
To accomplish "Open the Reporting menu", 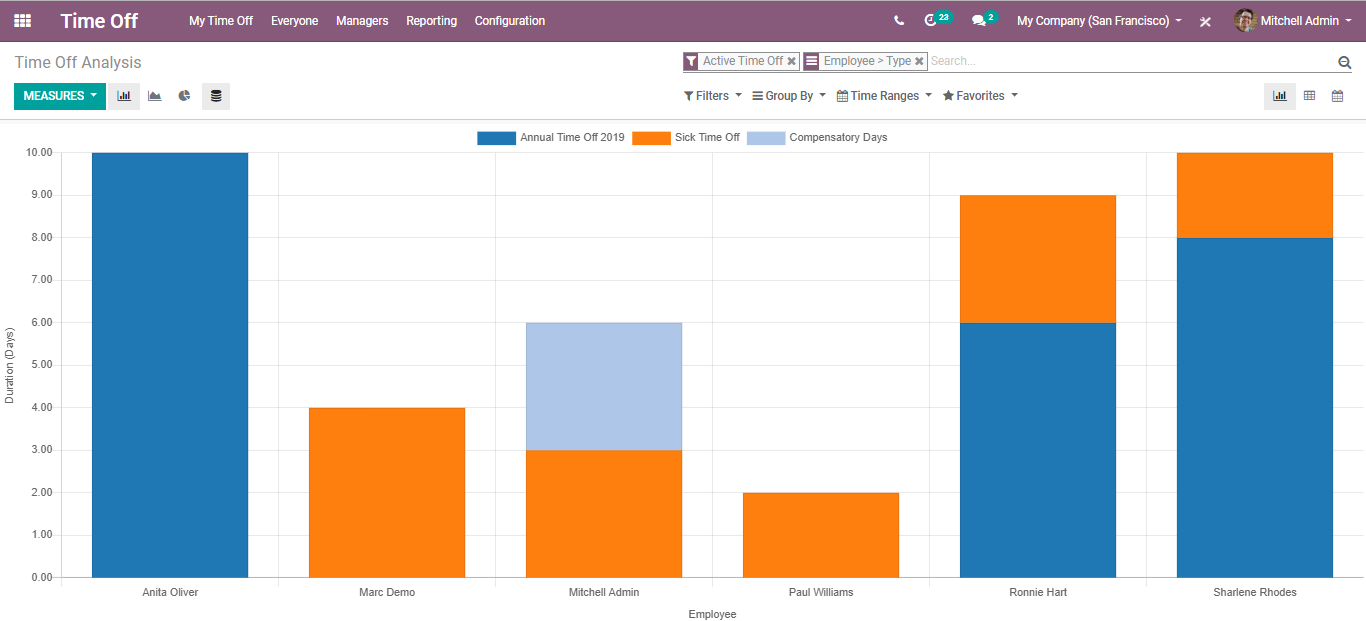I will click(431, 21).
